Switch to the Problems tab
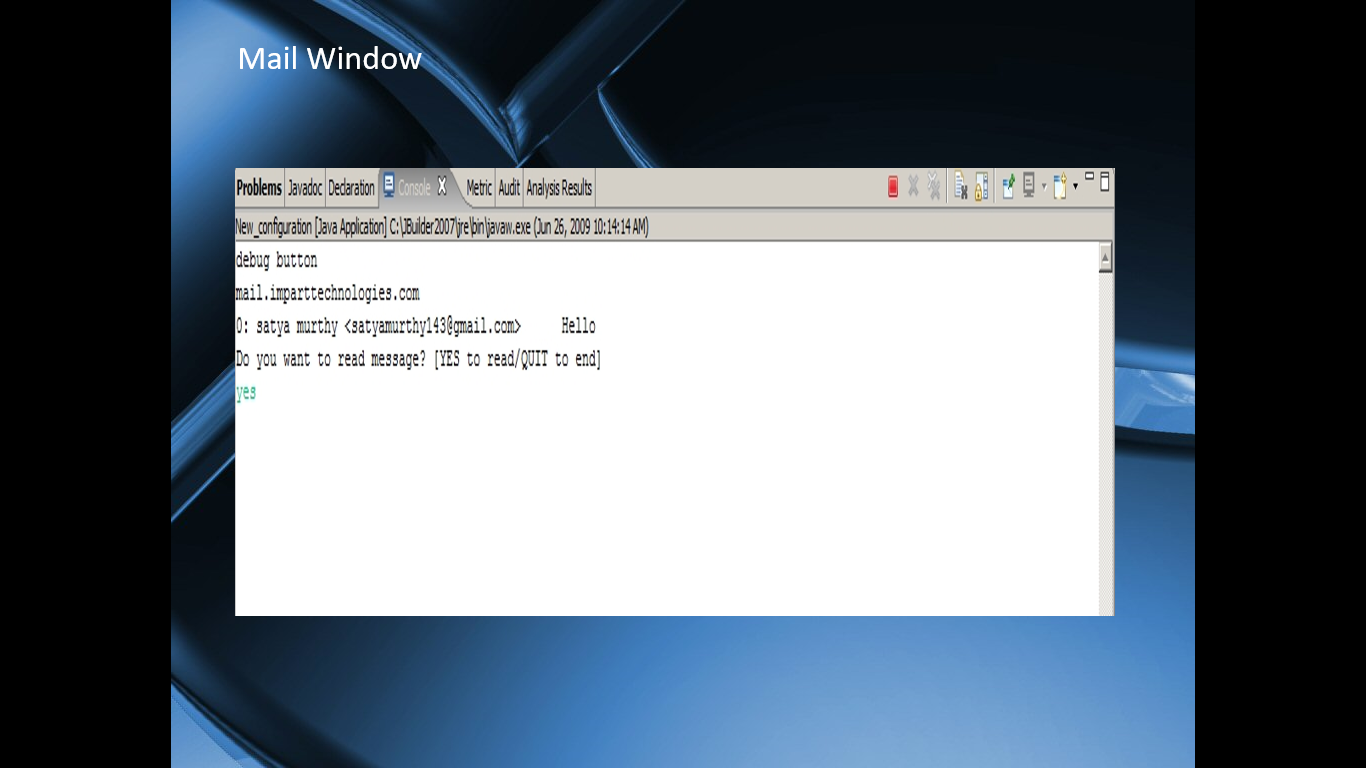 (x=259, y=187)
